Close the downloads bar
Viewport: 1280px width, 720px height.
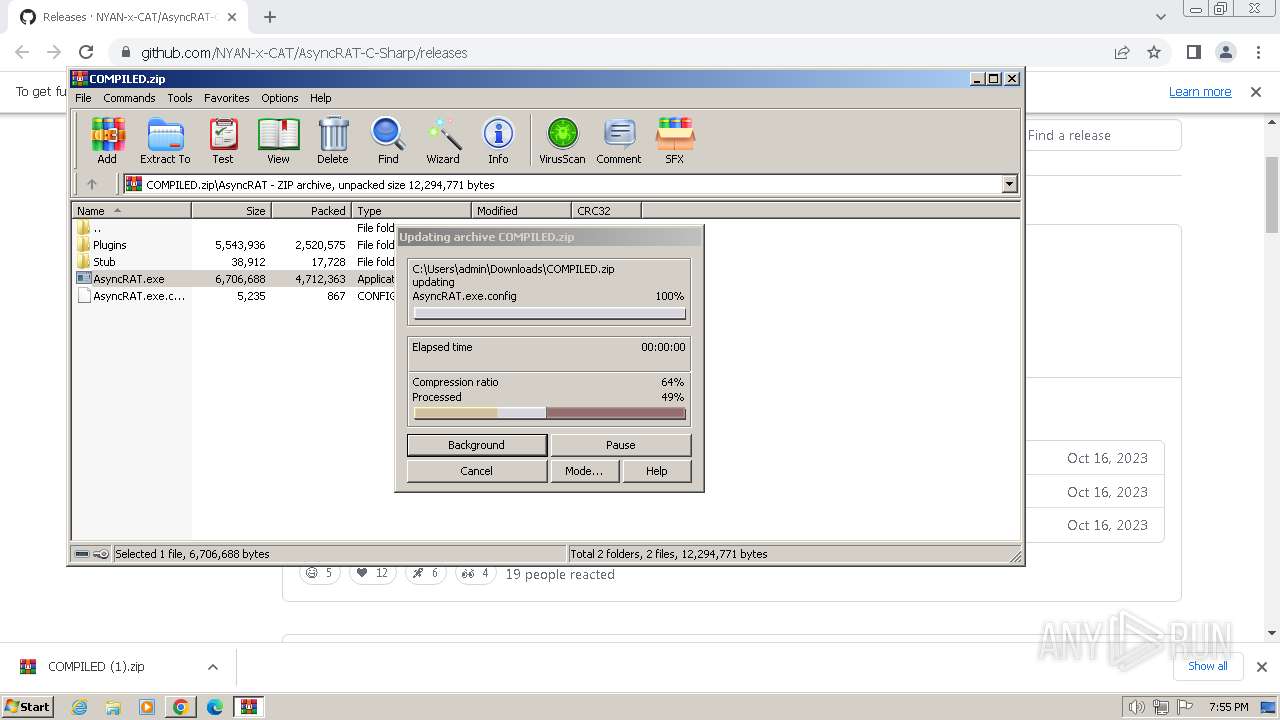click(x=1261, y=666)
